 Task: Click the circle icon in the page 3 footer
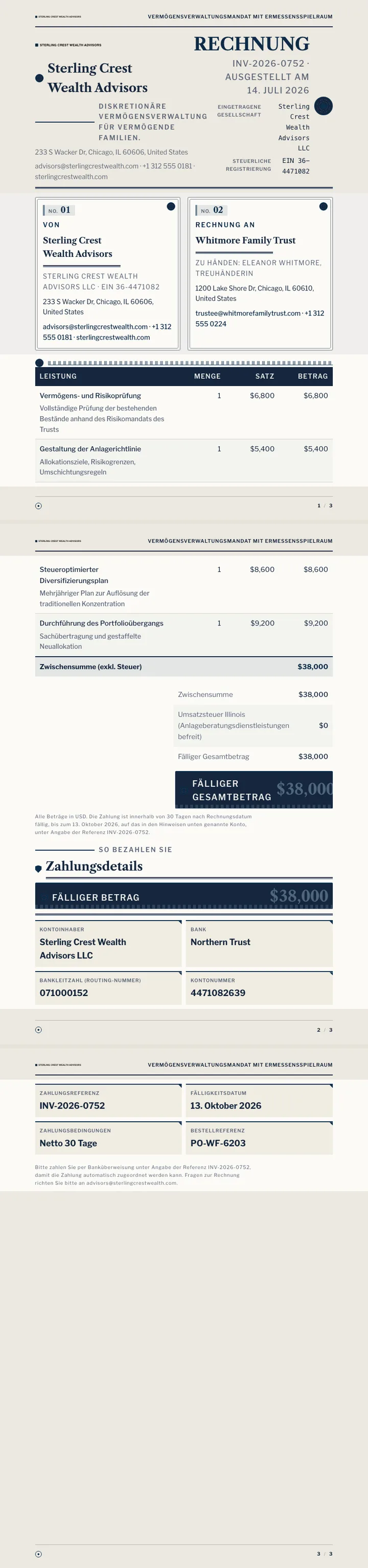tap(38, 1554)
